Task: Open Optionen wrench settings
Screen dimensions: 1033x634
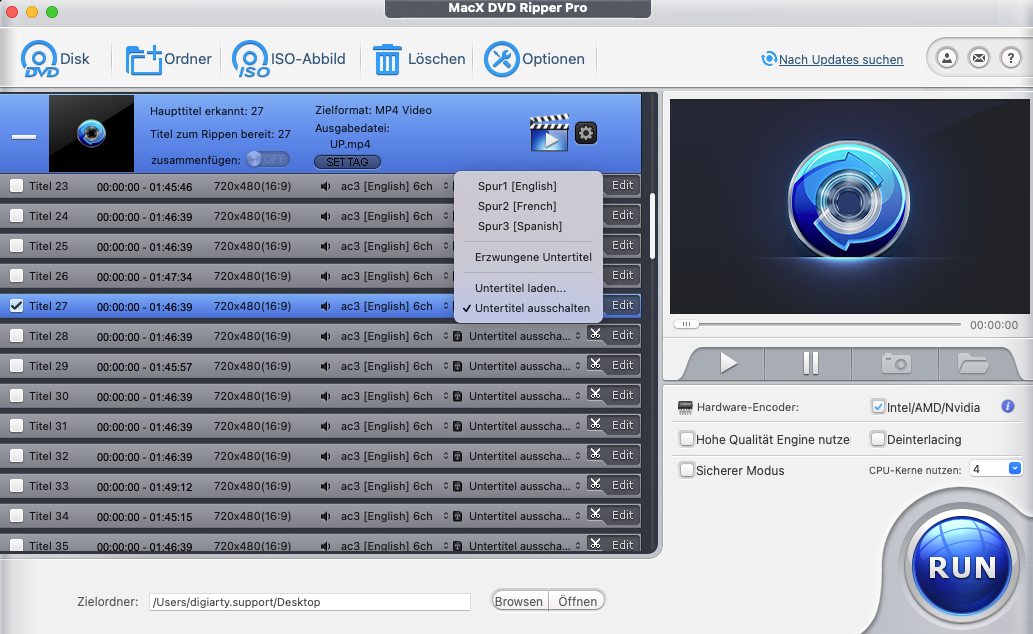Action: pyautogui.click(x=502, y=60)
